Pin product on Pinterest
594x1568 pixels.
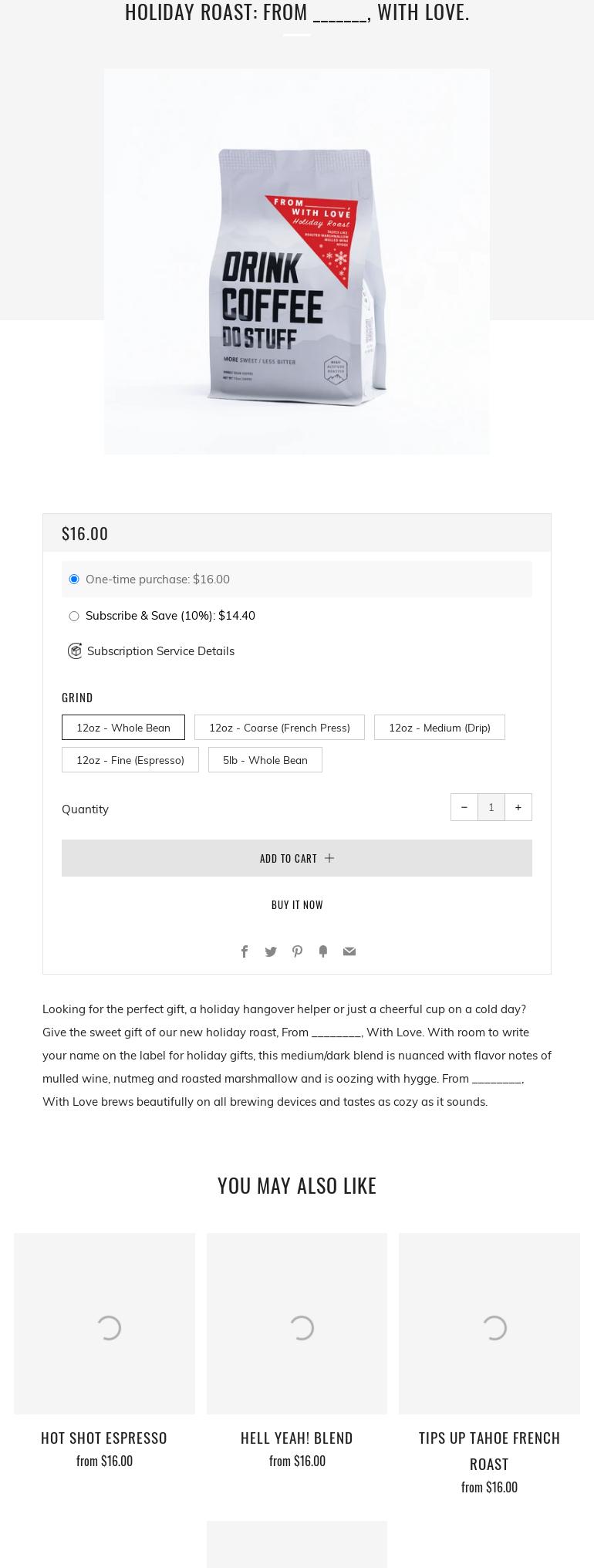297,951
